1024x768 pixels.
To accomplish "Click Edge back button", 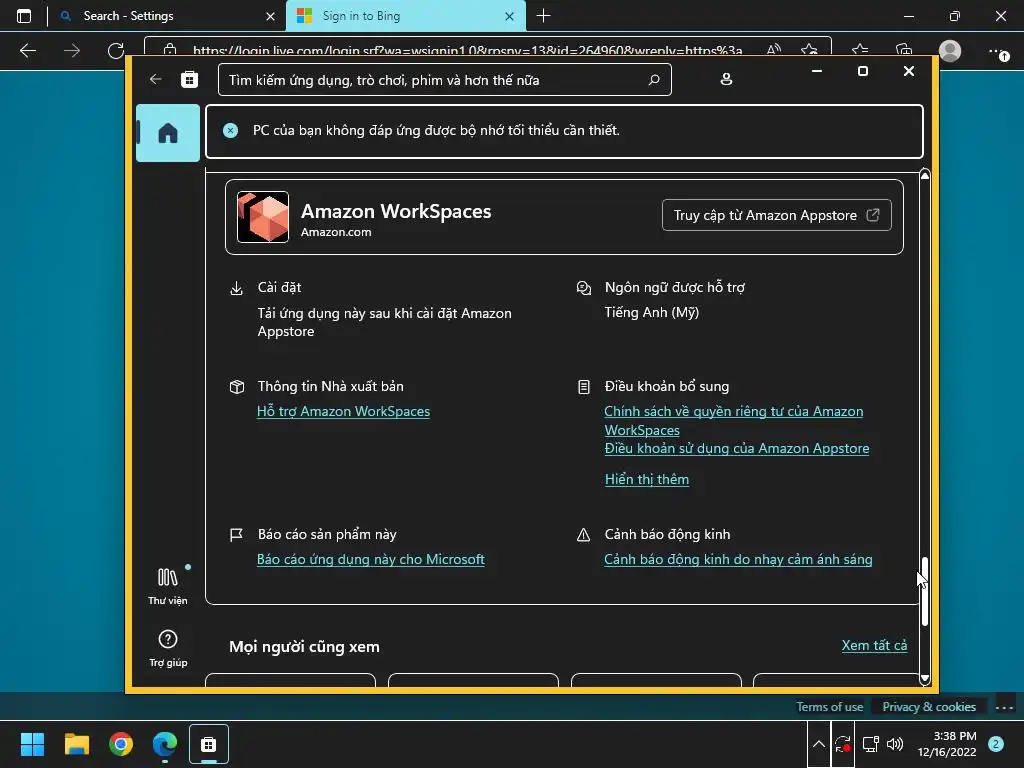I will point(28,50).
